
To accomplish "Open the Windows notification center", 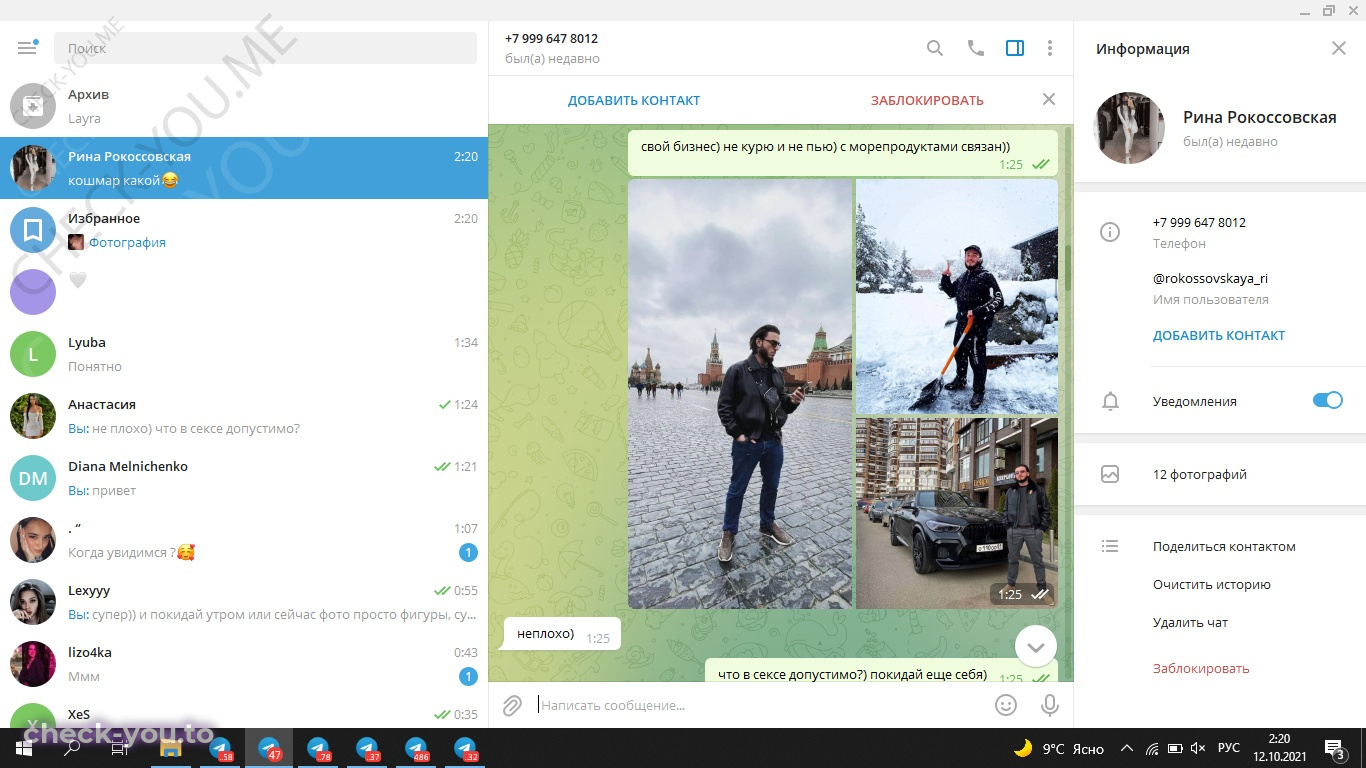I will (x=1335, y=748).
